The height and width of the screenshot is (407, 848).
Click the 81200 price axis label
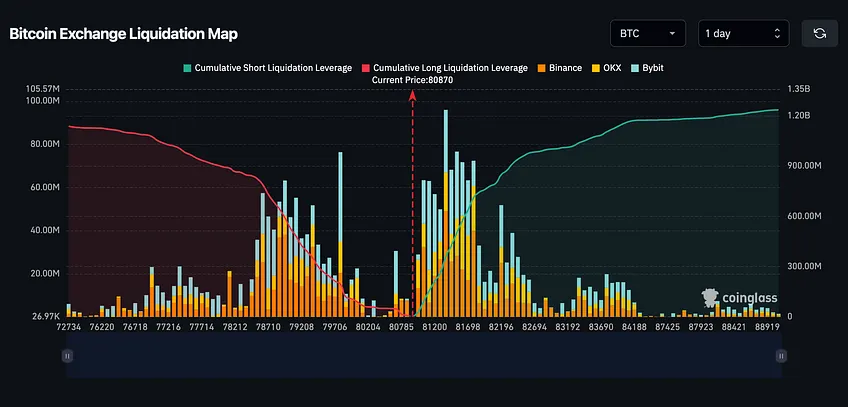pos(435,328)
